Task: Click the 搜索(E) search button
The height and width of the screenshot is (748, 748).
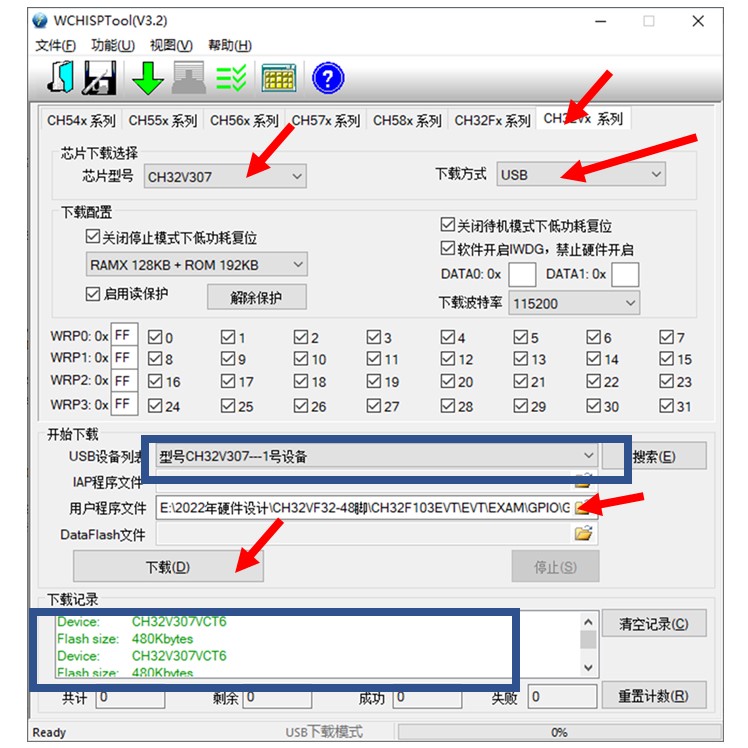Action: pos(654,456)
